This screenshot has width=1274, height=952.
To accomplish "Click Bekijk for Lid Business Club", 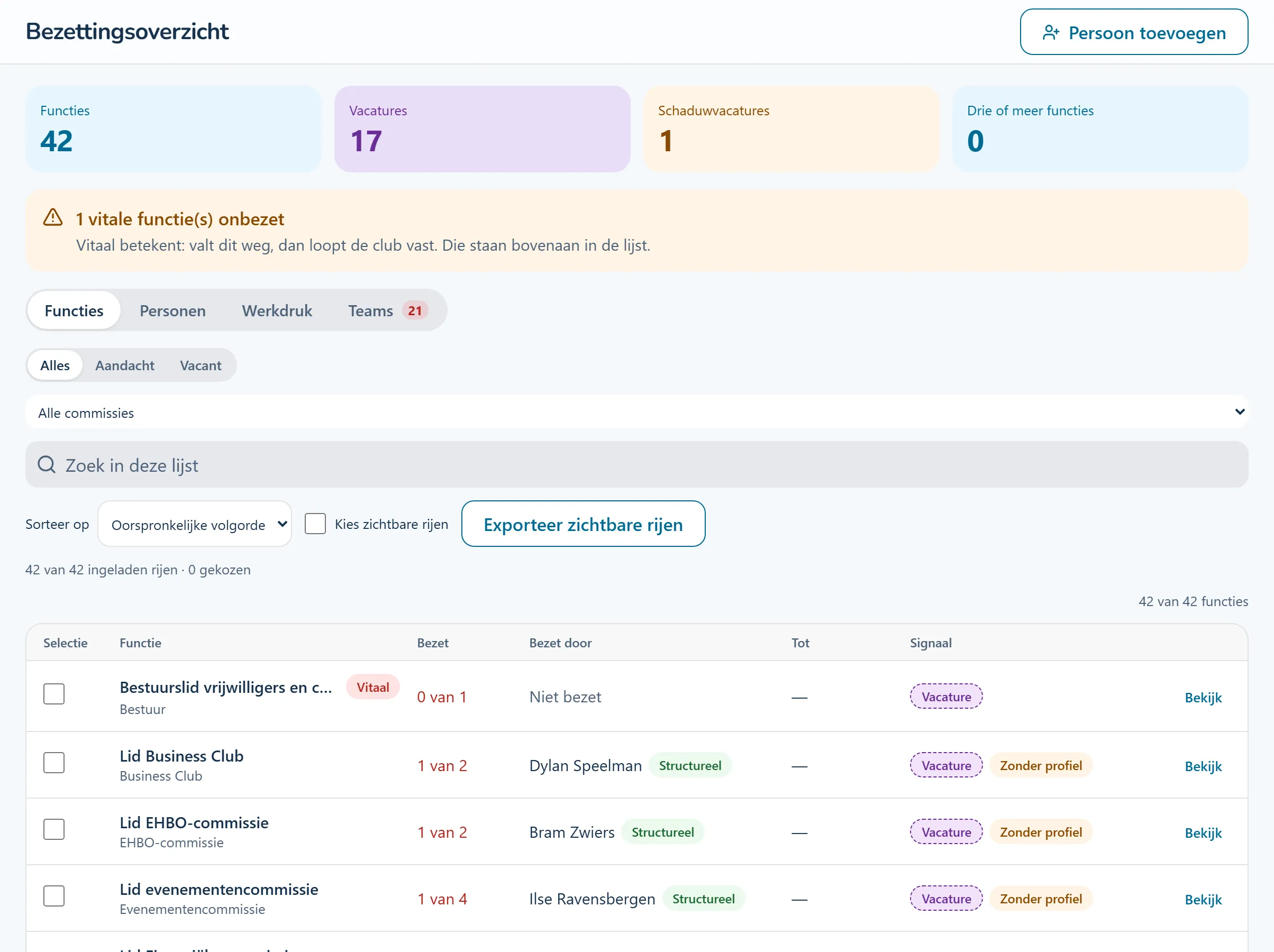I will coord(1203,766).
